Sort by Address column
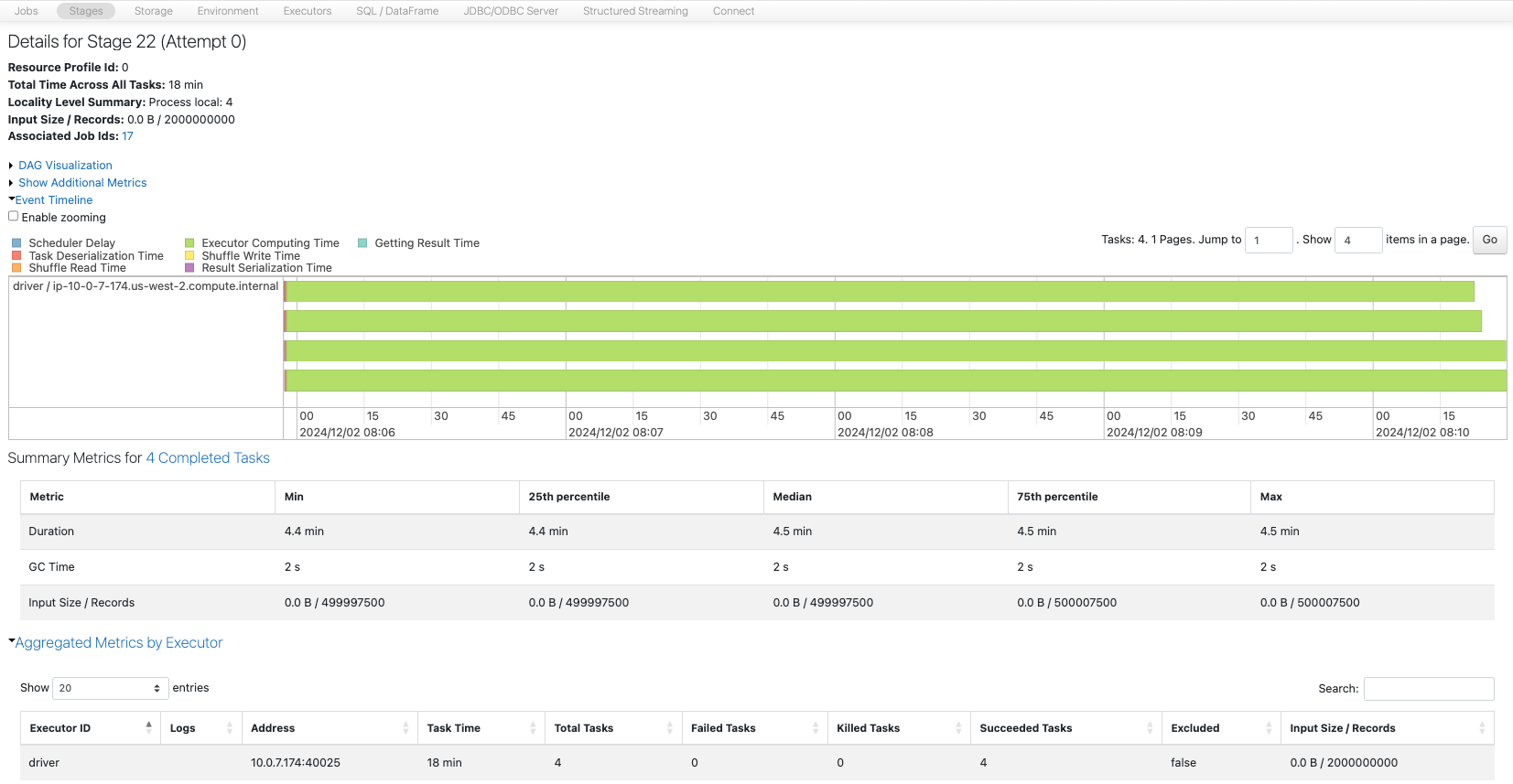 (x=330, y=728)
